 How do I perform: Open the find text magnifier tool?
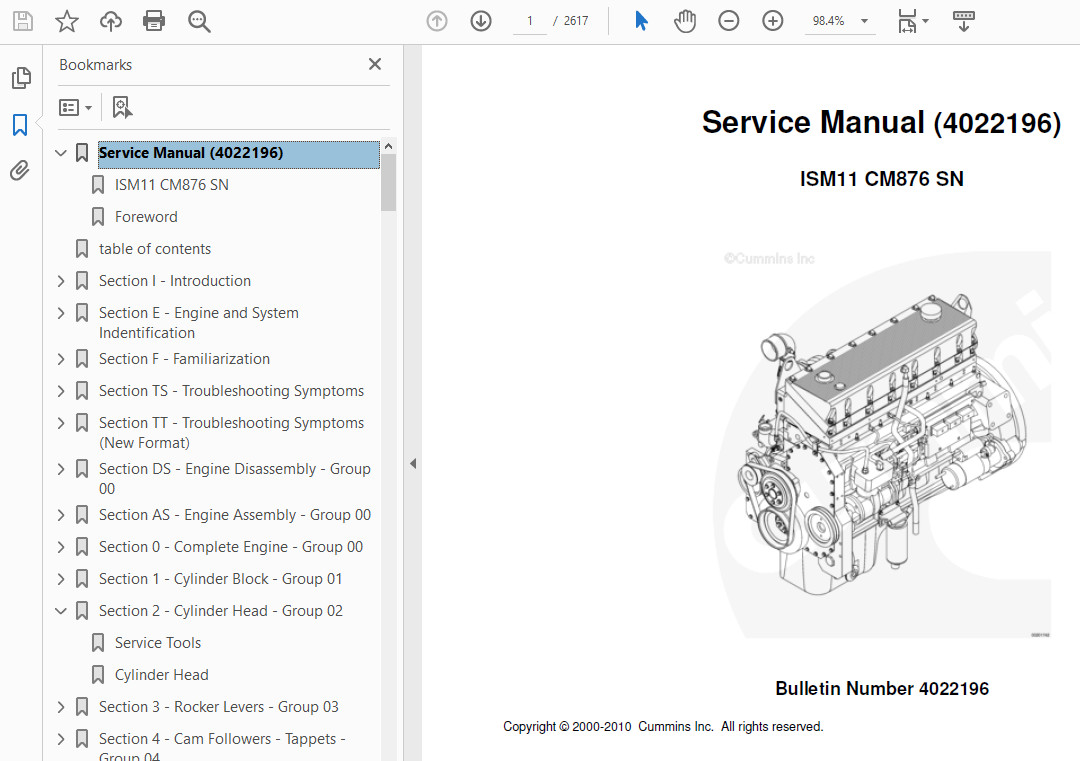point(199,21)
